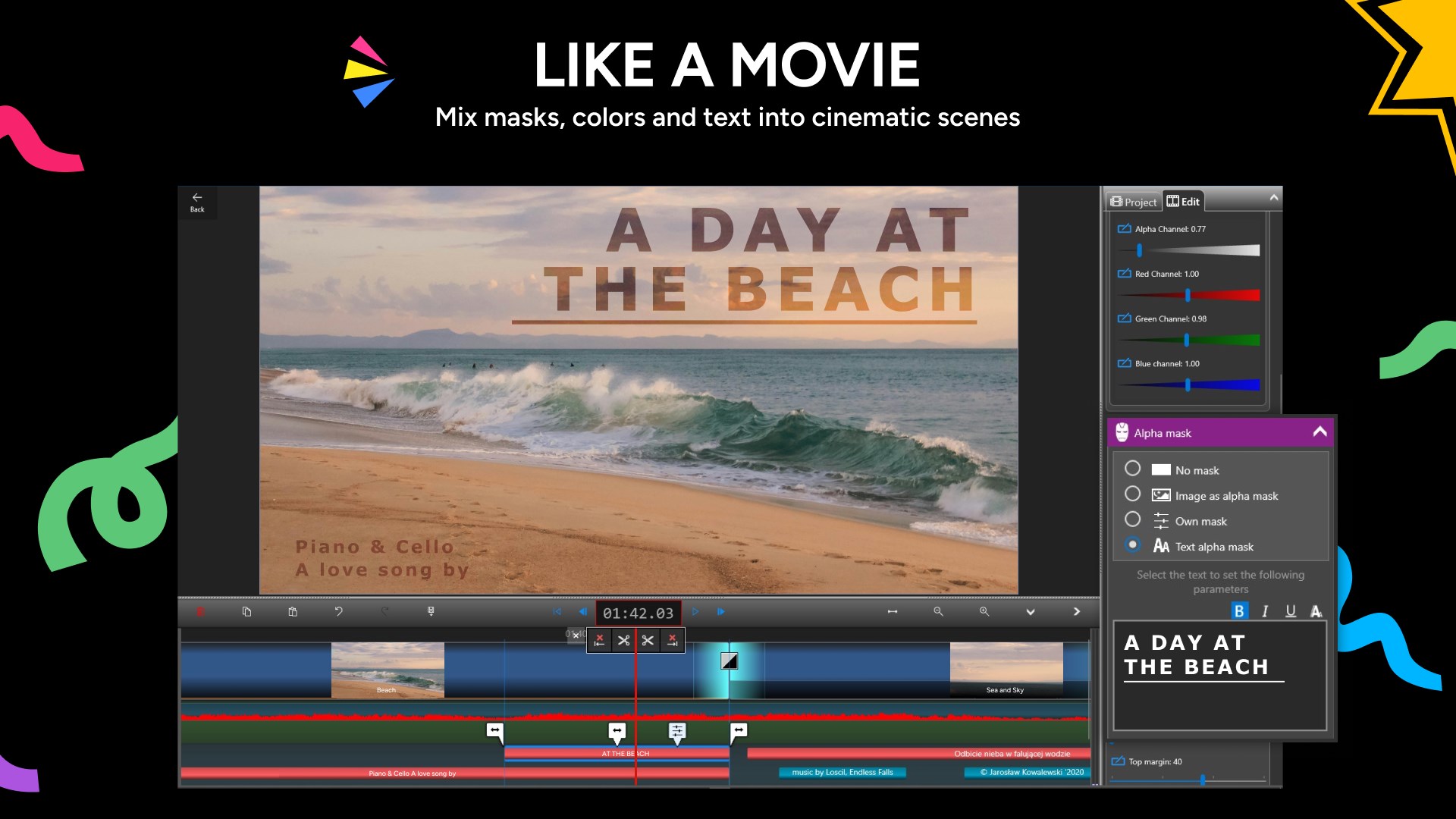Zoom in the timeline
Image resolution: width=1456 pixels, height=819 pixels.
984,612
